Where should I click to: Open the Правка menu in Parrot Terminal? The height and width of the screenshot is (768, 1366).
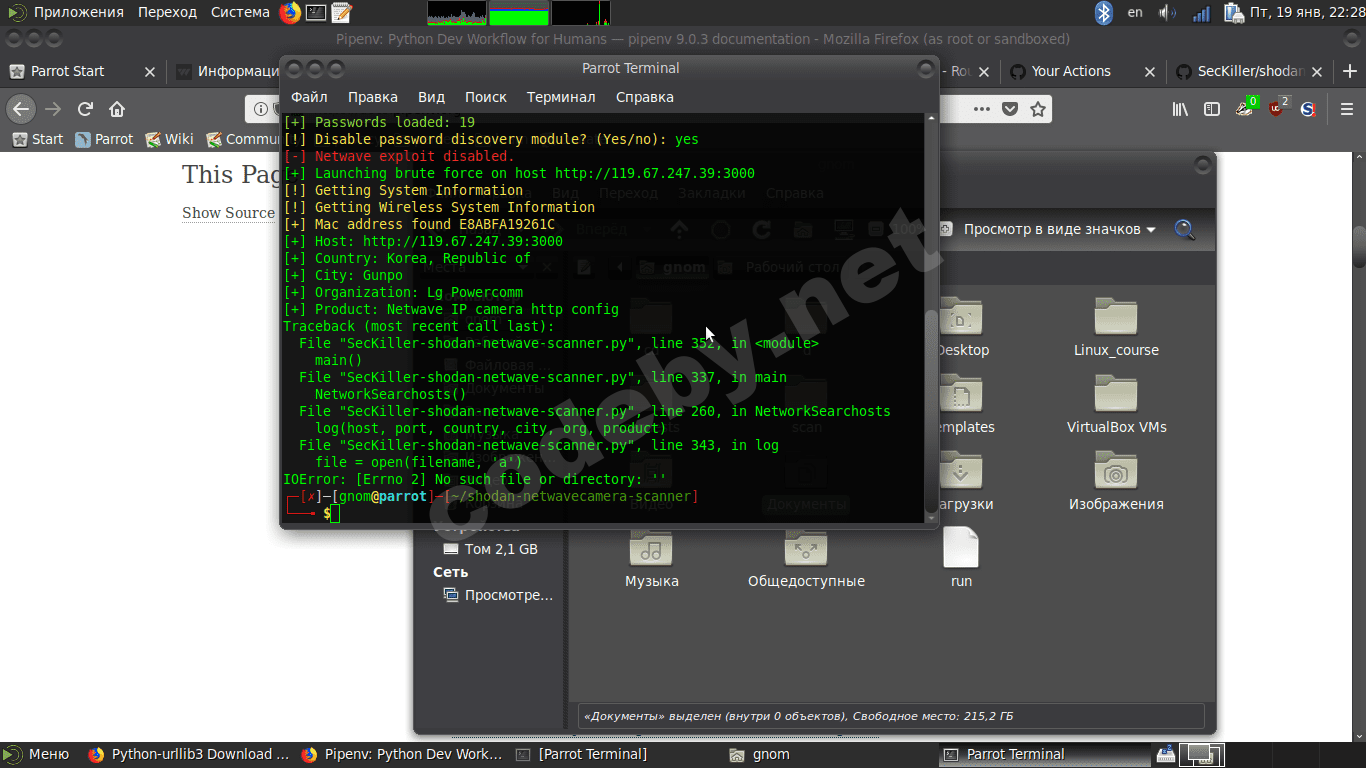pos(373,97)
